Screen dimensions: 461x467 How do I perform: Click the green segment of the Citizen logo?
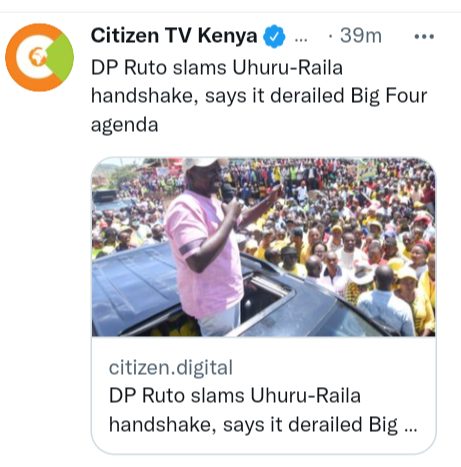62,57
